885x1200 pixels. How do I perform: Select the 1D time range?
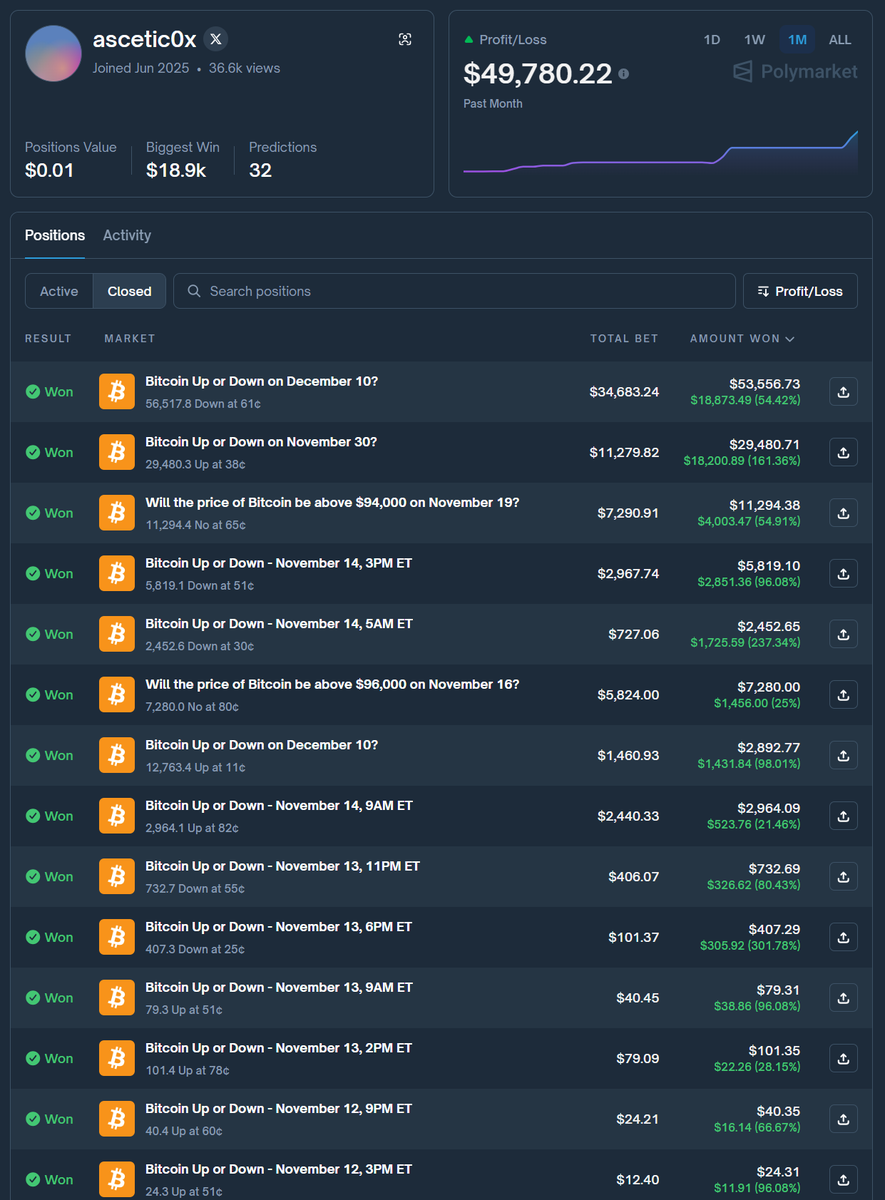point(712,40)
